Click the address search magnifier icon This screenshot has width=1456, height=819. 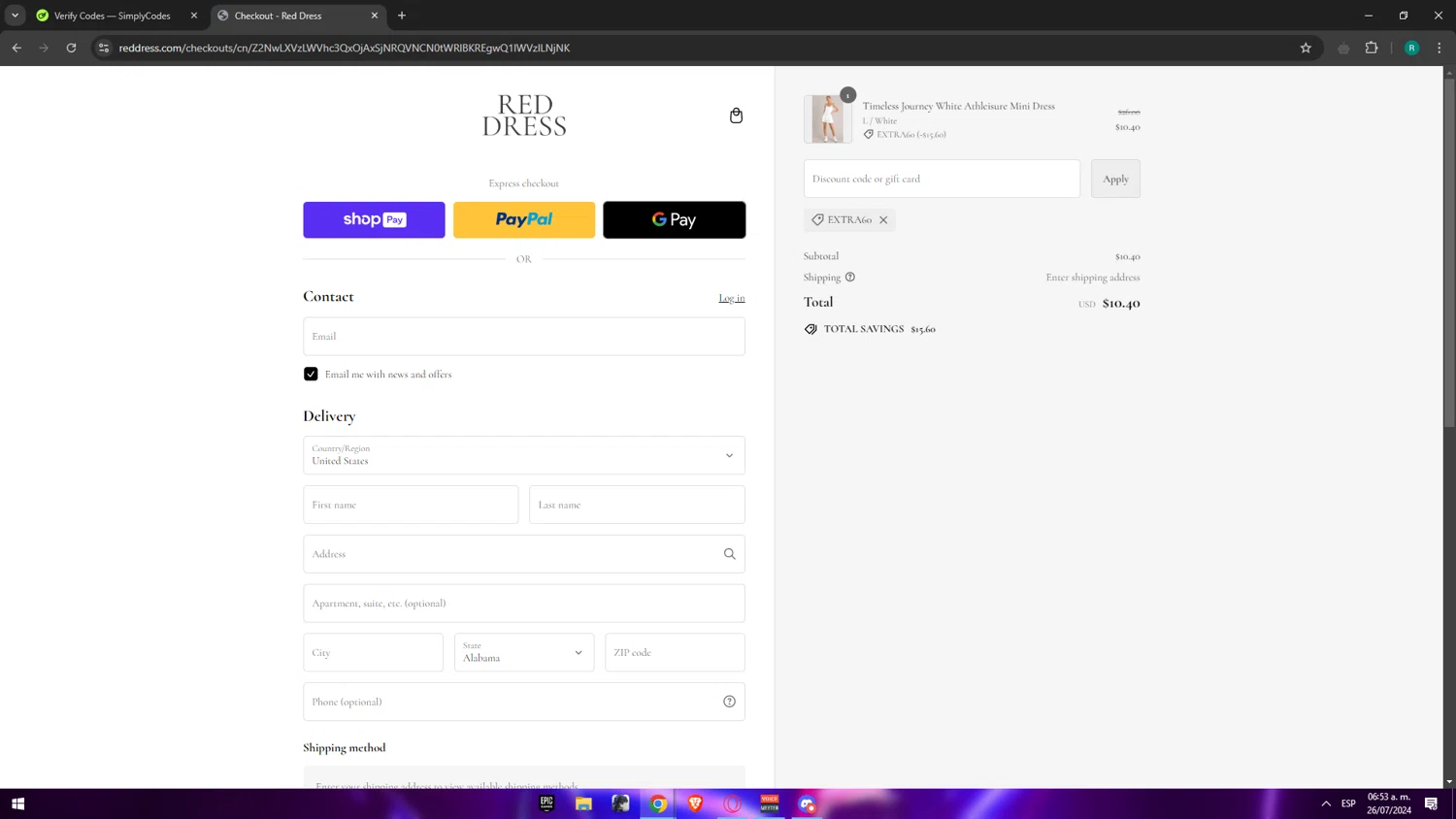pyautogui.click(x=729, y=554)
